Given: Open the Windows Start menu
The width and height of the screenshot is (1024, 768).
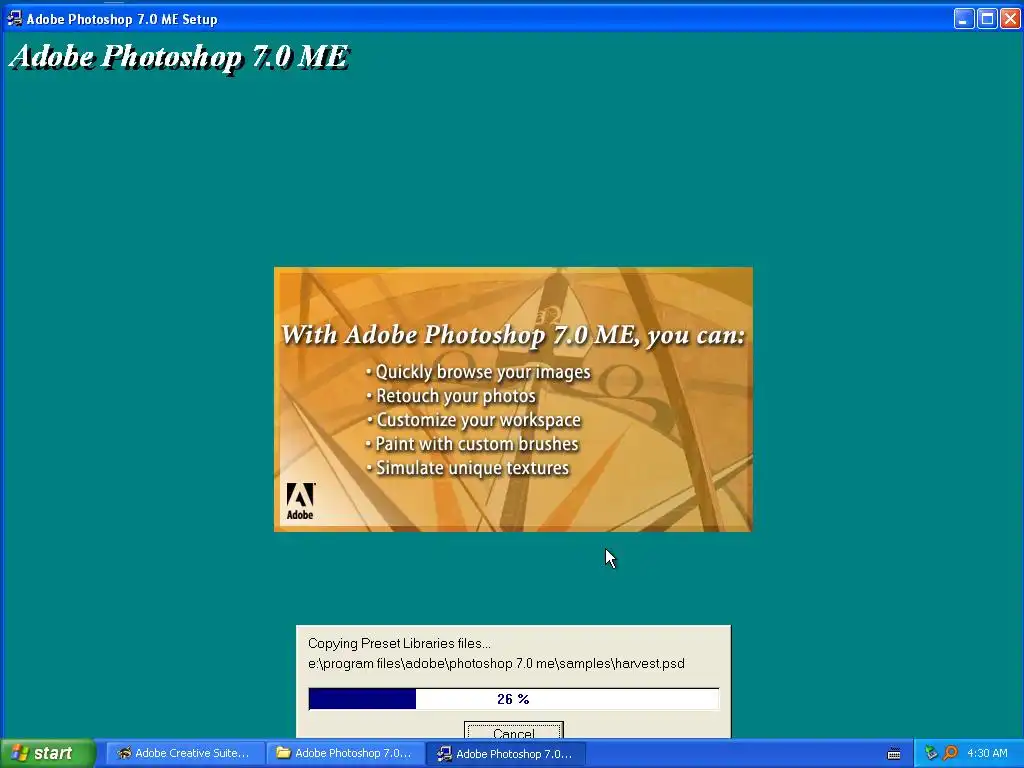Looking at the screenshot, I should 47,753.
